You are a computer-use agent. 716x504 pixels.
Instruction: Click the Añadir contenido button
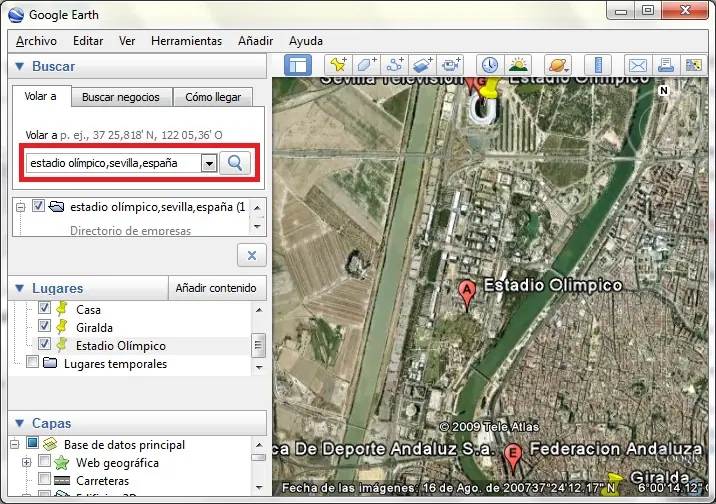[x=216, y=288]
